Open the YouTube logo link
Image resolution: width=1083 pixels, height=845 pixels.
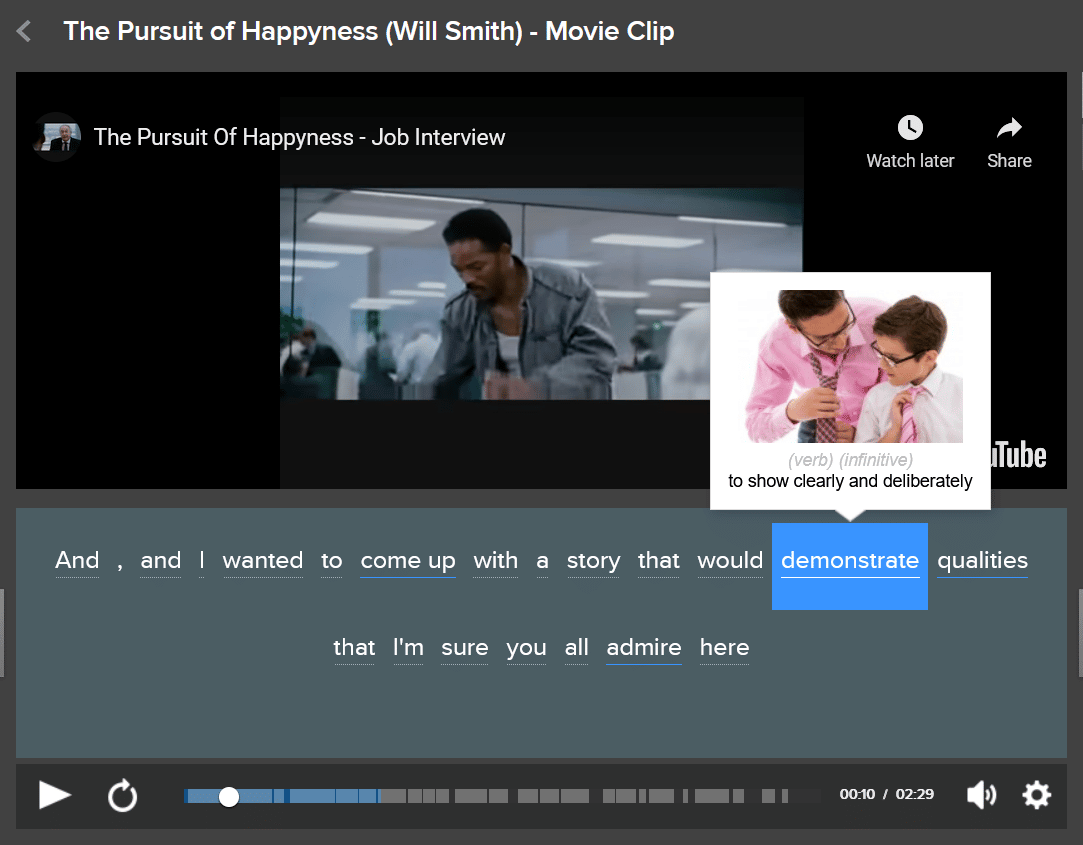pos(1018,456)
